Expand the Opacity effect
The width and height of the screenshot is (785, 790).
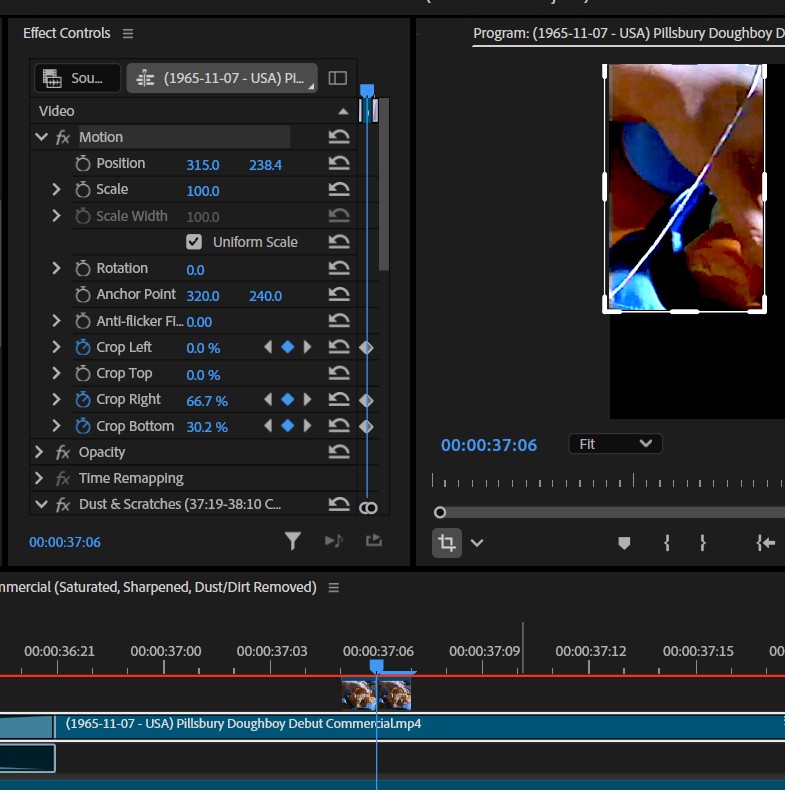pyautogui.click(x=39, y=452)
